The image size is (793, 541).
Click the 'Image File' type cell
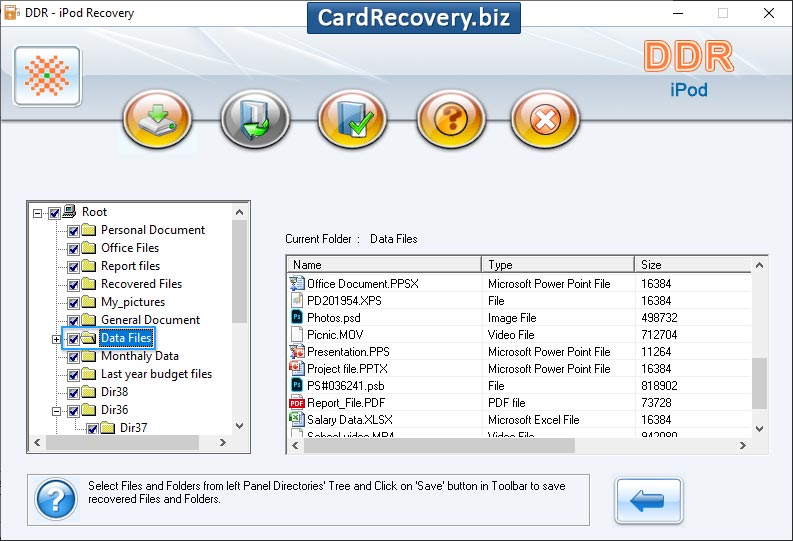(x=512, y=318)
